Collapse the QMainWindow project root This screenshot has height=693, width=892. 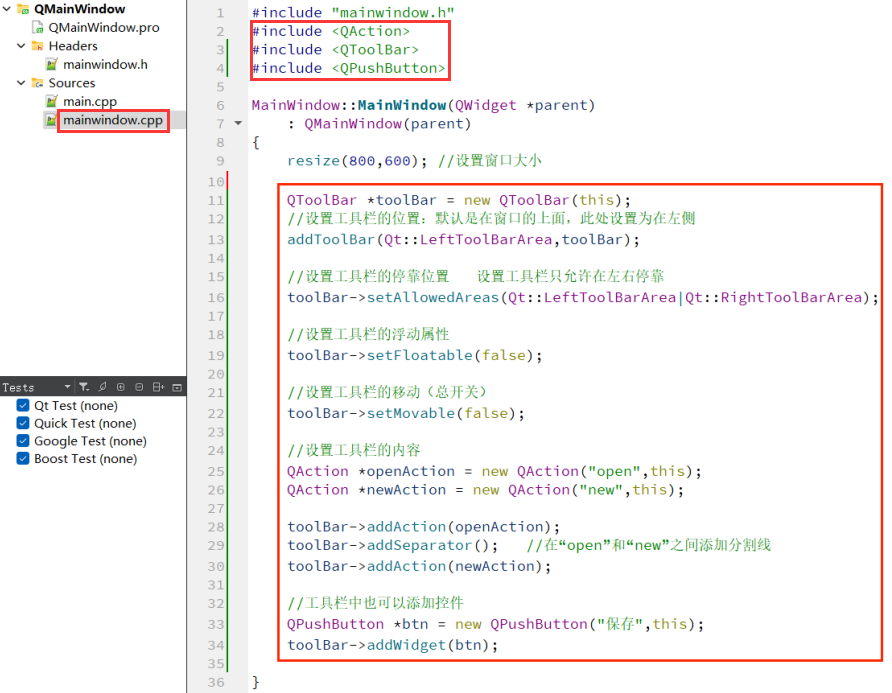(x=7, y=9)
